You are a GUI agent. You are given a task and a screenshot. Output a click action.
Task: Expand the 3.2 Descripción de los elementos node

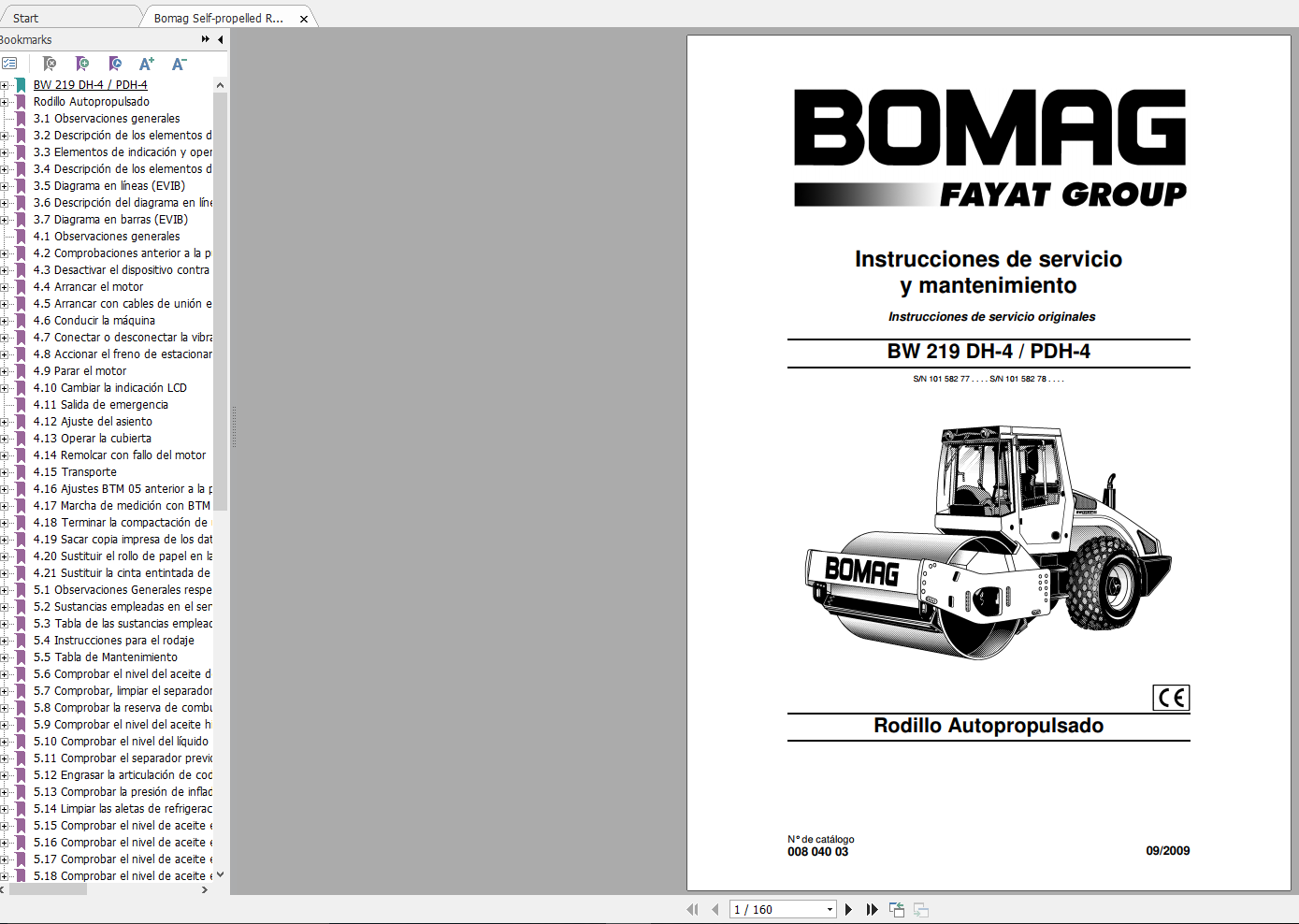4,136
